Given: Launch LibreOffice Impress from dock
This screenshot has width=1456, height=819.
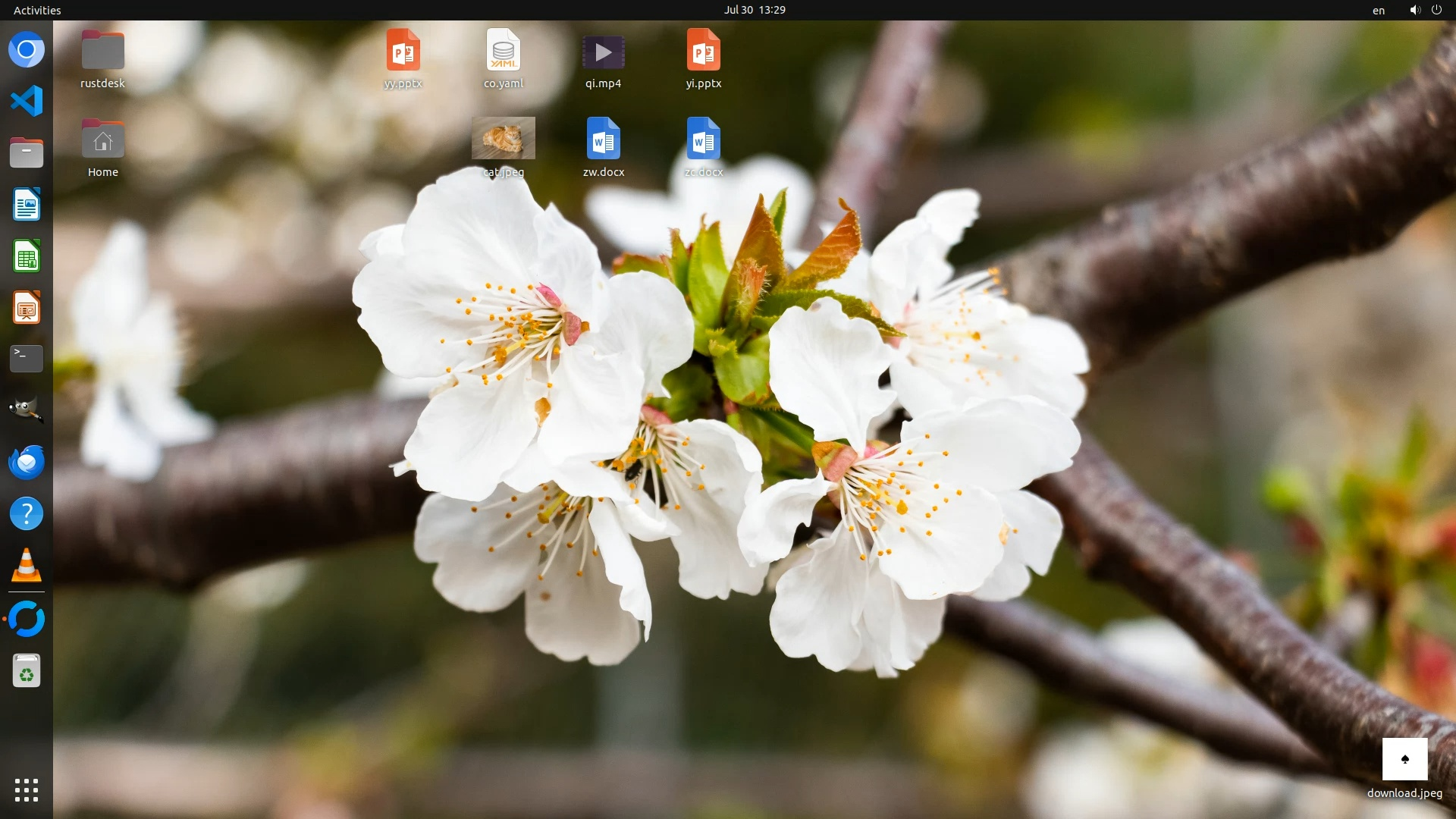Looking at the screenshot, I should tap(27, 308).
